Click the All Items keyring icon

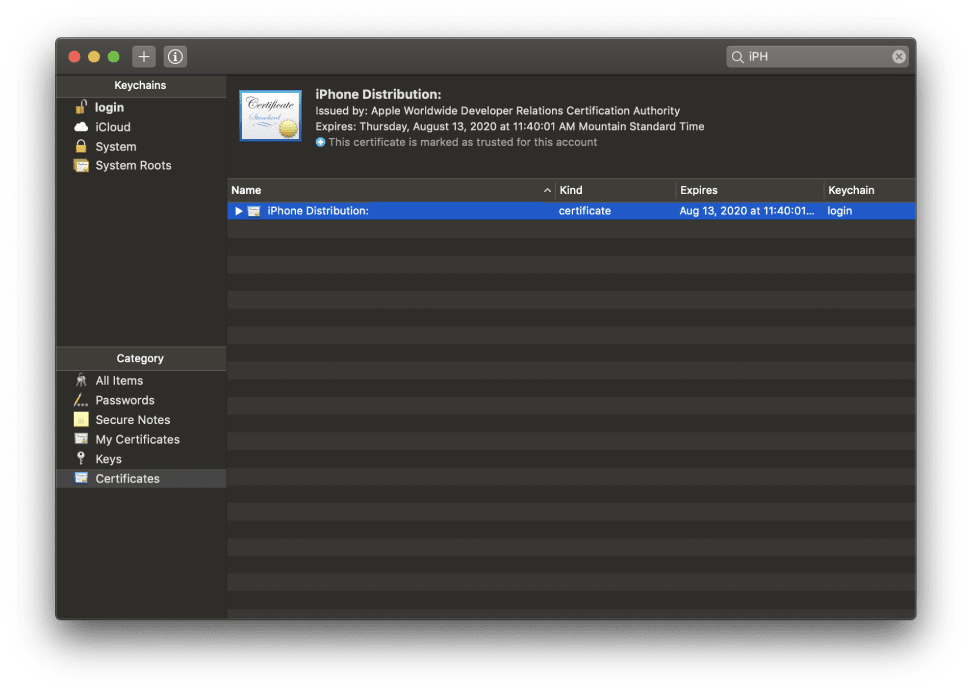(x=81, y=380)
